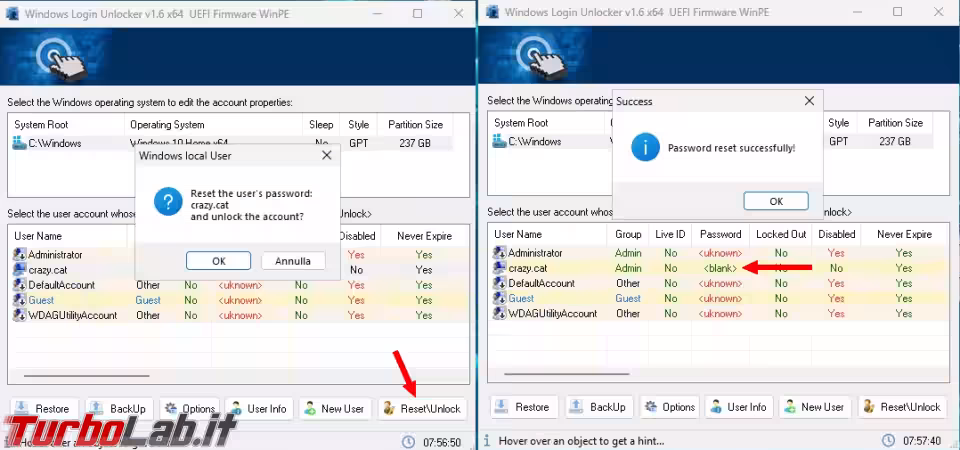Select DefaultAccount user icon in left window
960x450 pixels.
click(x=20, y=285)
